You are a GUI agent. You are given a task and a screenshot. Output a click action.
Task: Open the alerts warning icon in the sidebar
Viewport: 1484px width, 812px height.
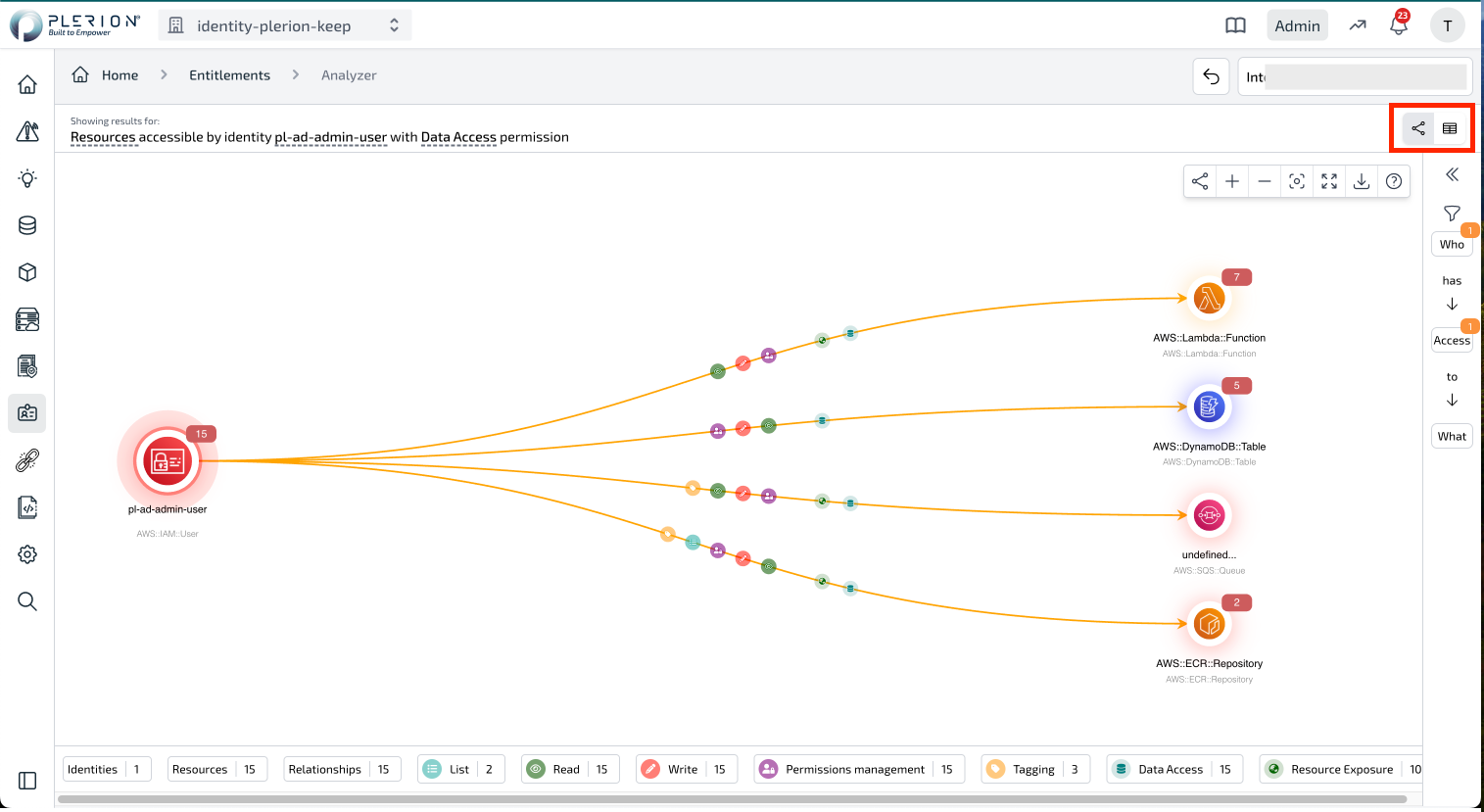point(27,131)
